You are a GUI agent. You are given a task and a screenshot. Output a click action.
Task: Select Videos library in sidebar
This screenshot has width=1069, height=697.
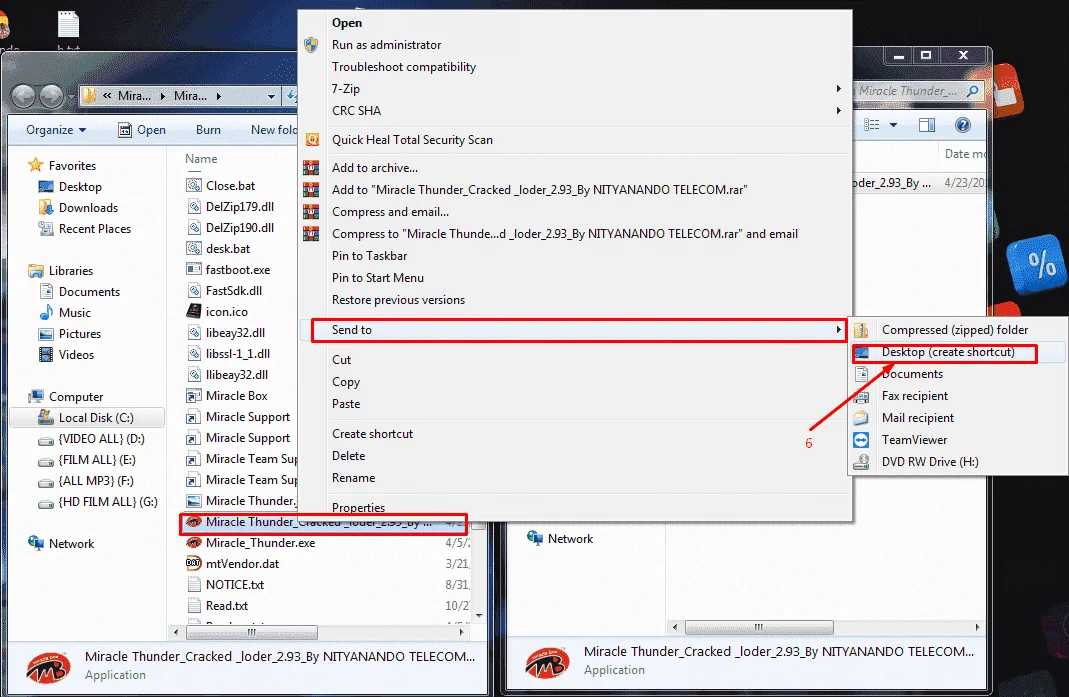(x=67, y=355)
